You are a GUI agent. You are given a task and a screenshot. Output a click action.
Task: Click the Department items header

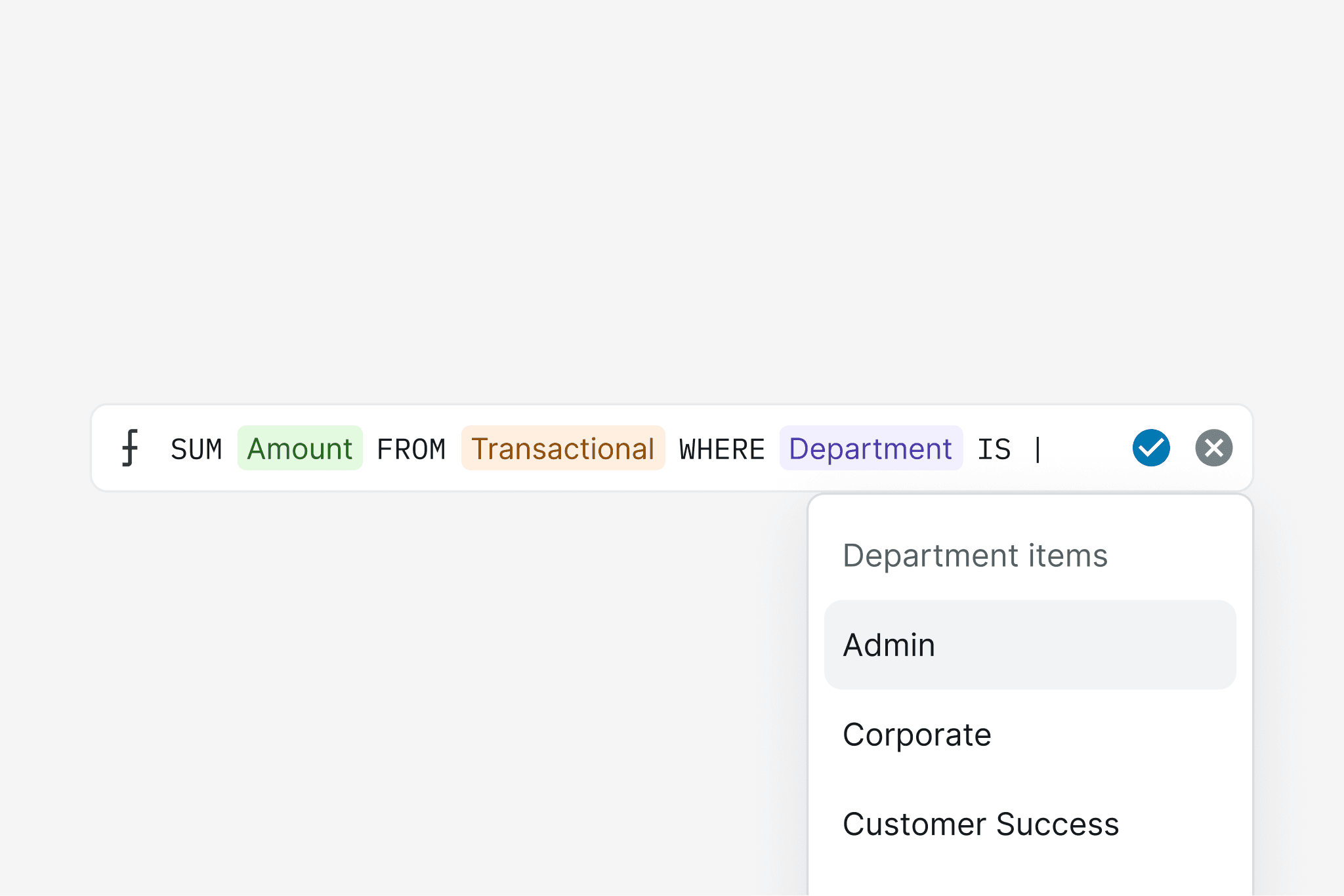[975, 556]
